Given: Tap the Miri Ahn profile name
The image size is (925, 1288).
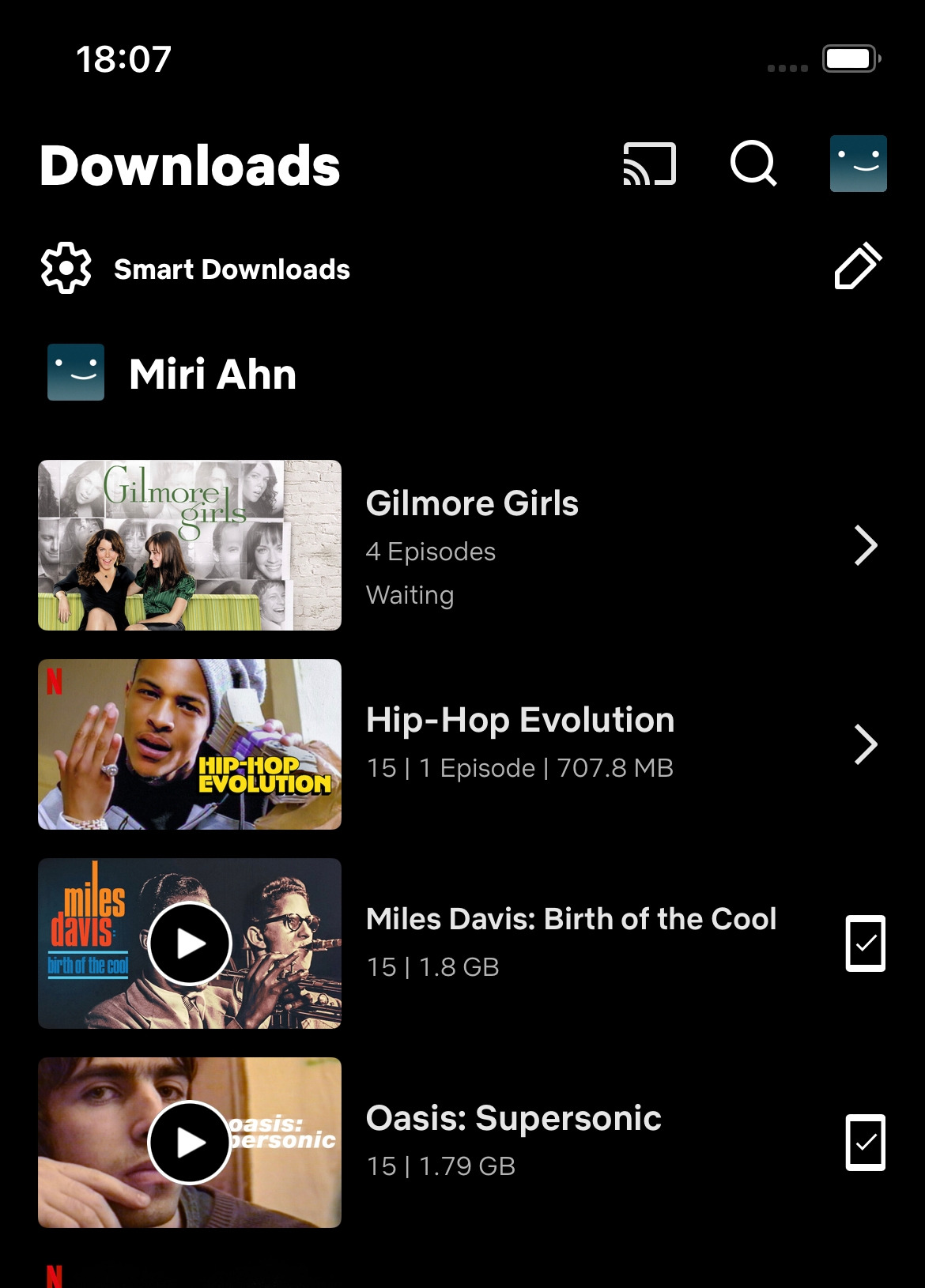Looking at the screenshot, I should click(213, 374).
